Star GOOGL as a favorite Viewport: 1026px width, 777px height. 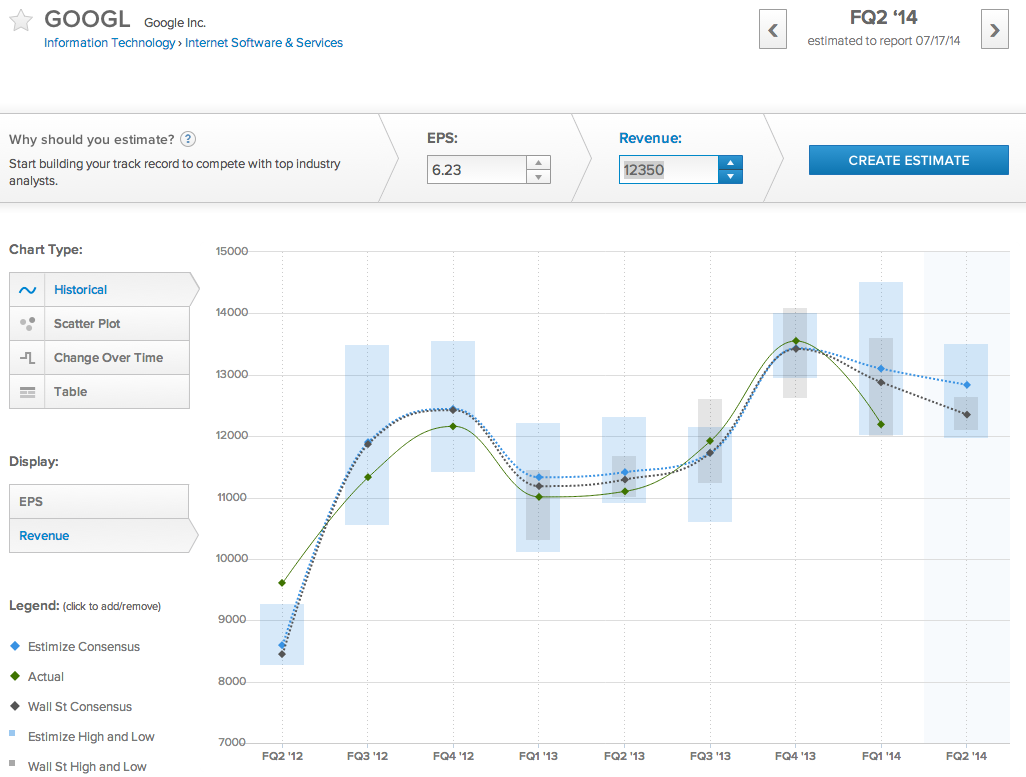[21, 20]
